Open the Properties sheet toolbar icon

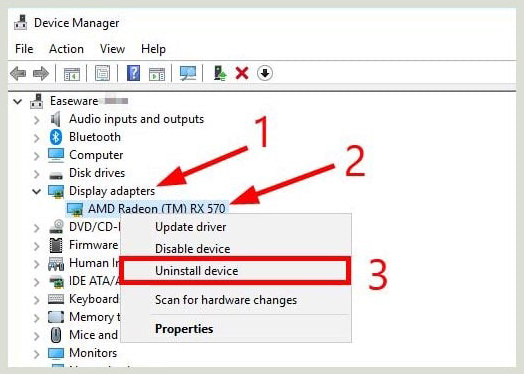pos(102,73)
